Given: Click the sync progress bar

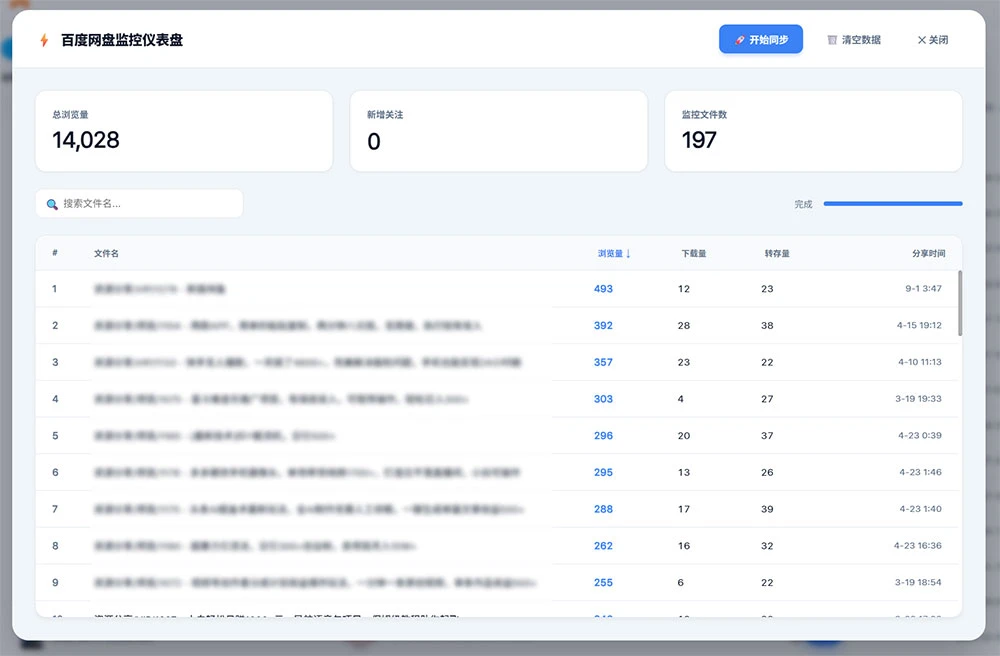Looking at the screenshot, I should coord(892,204).
